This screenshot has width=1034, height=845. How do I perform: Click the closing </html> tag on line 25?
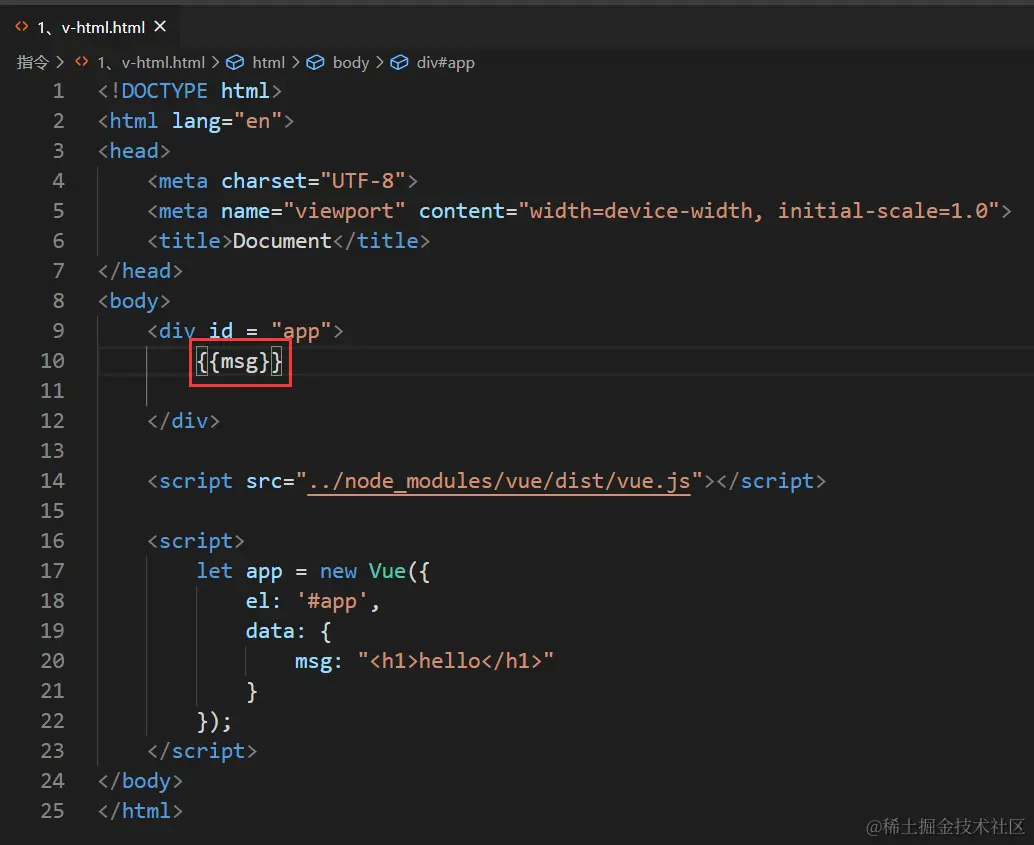click(x=140, y=811)
